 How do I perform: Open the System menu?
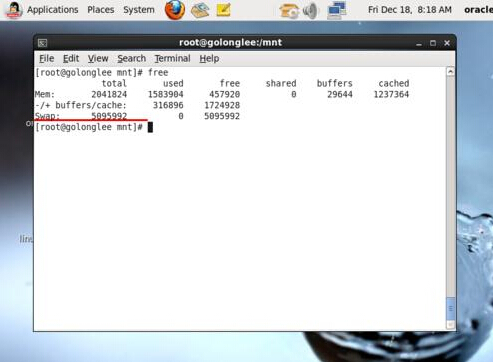point(139,10)
